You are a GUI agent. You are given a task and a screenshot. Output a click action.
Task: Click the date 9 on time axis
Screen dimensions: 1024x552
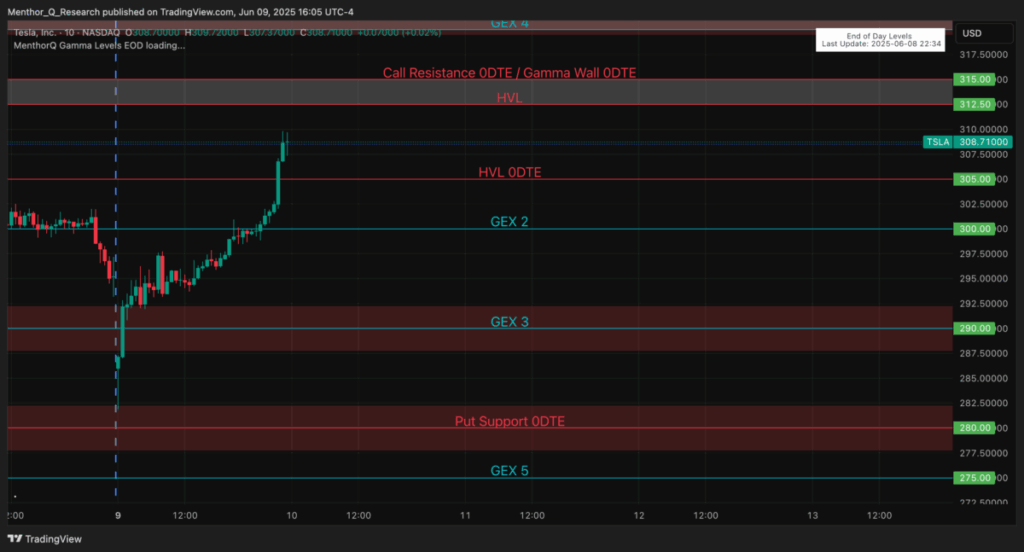[118, 515]
